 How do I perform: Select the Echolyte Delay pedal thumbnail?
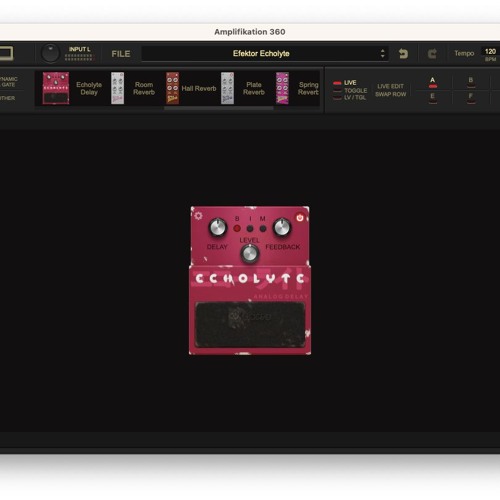pos(56,88)
